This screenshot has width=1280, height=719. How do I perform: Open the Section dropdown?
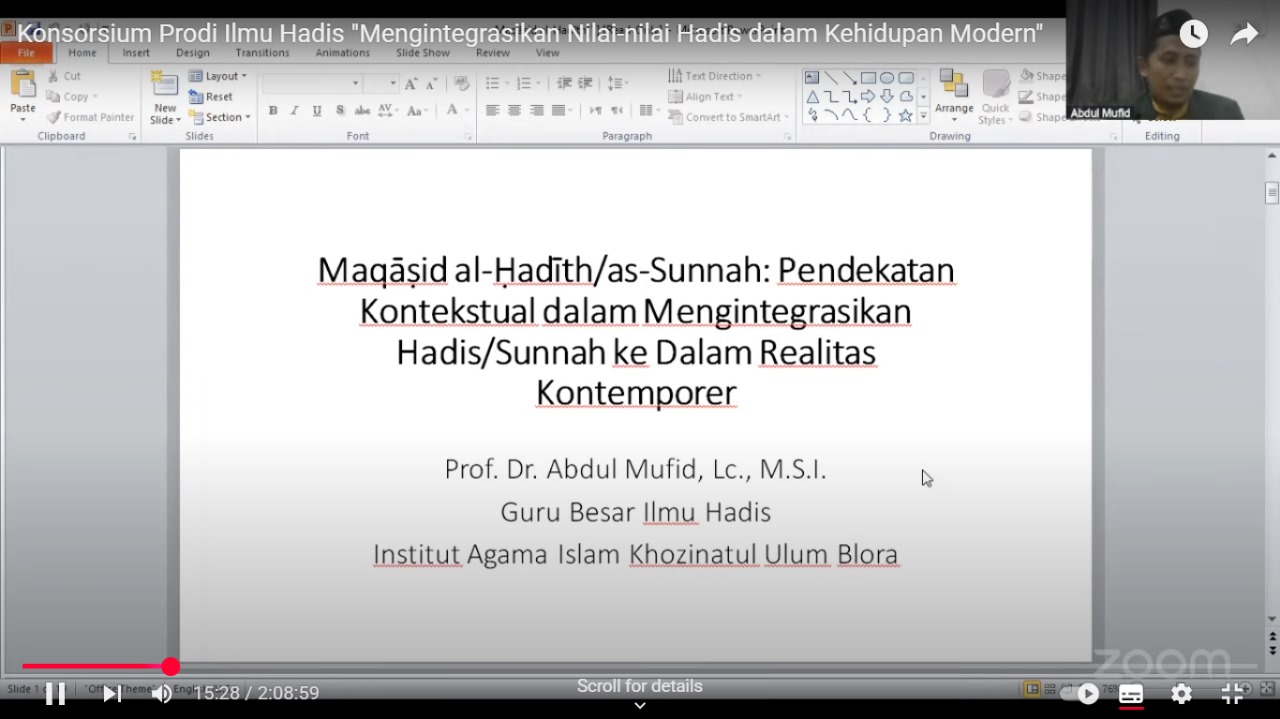[x=219, y=117]
